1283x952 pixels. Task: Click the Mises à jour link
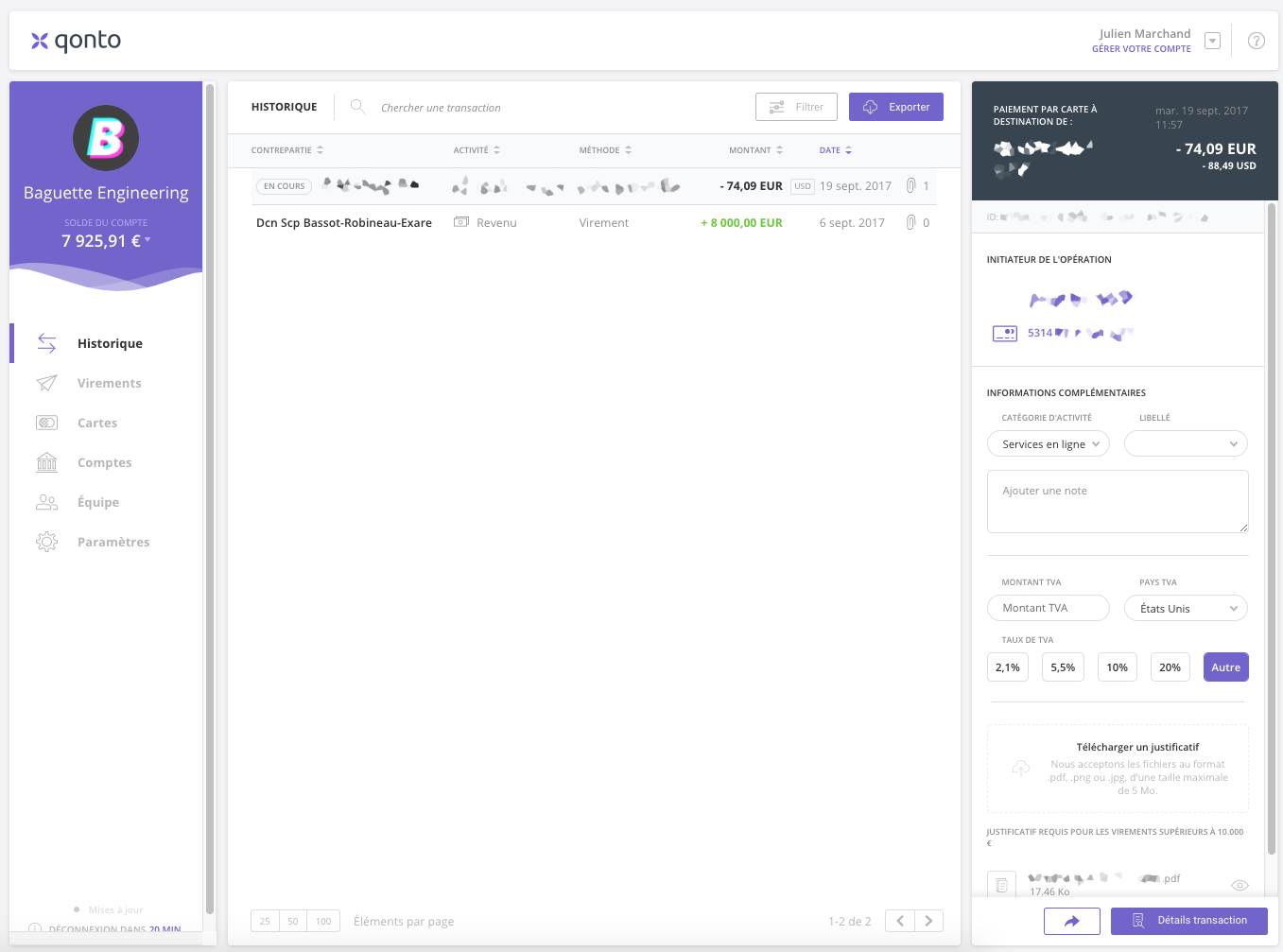(x=115, y=909)
